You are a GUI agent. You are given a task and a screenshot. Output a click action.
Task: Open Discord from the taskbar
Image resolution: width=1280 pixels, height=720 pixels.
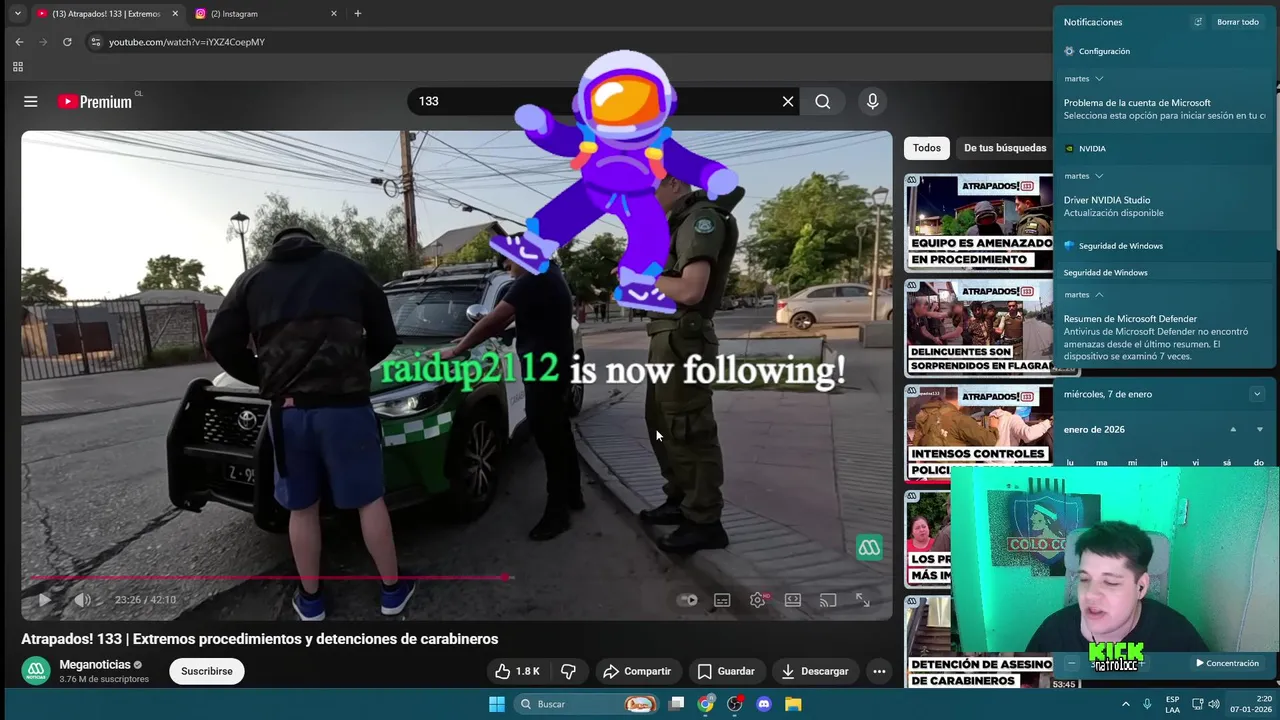point(764,704)
